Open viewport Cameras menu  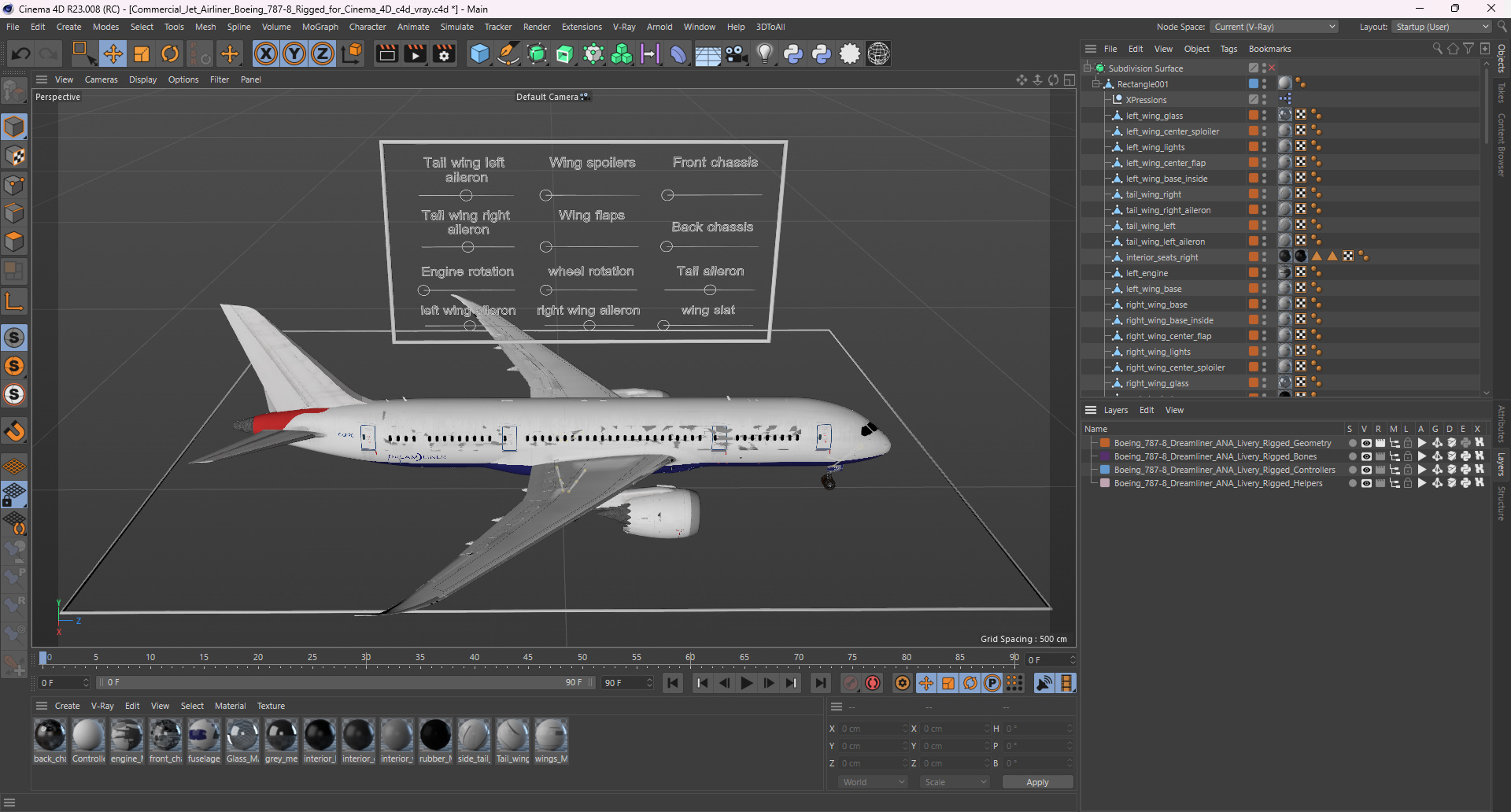101,79
